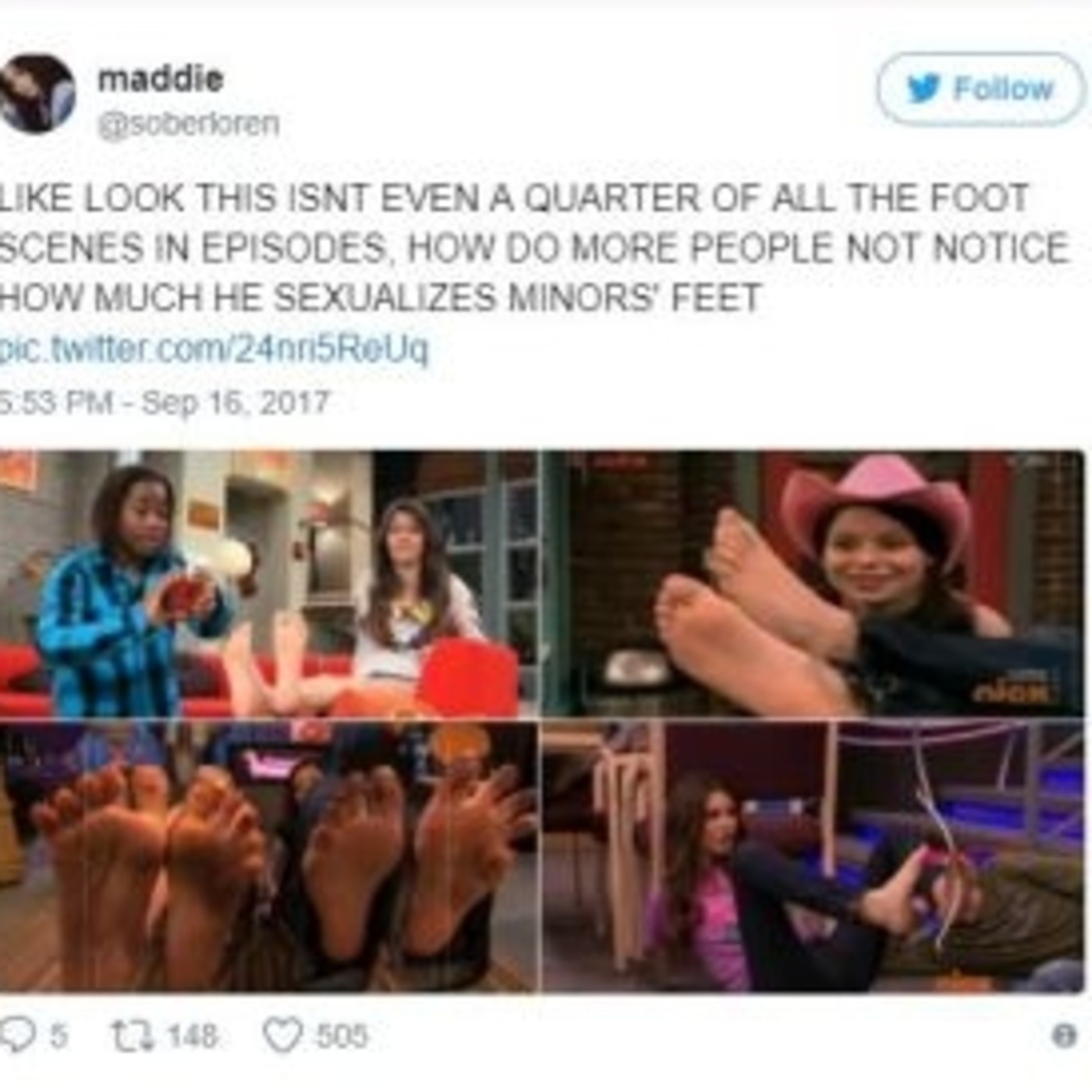Open the image with the blue plaid shirt
This screenshot has width=1092, height=1092.
(269, 583)
